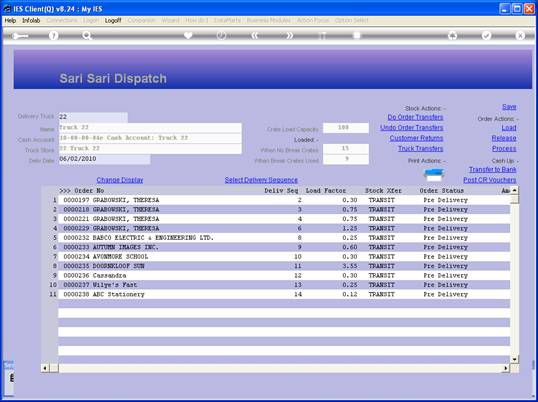Screen dimensions: 538x402
Task: Click the key icon at toolbar's left end
Action: coord(20,36)
